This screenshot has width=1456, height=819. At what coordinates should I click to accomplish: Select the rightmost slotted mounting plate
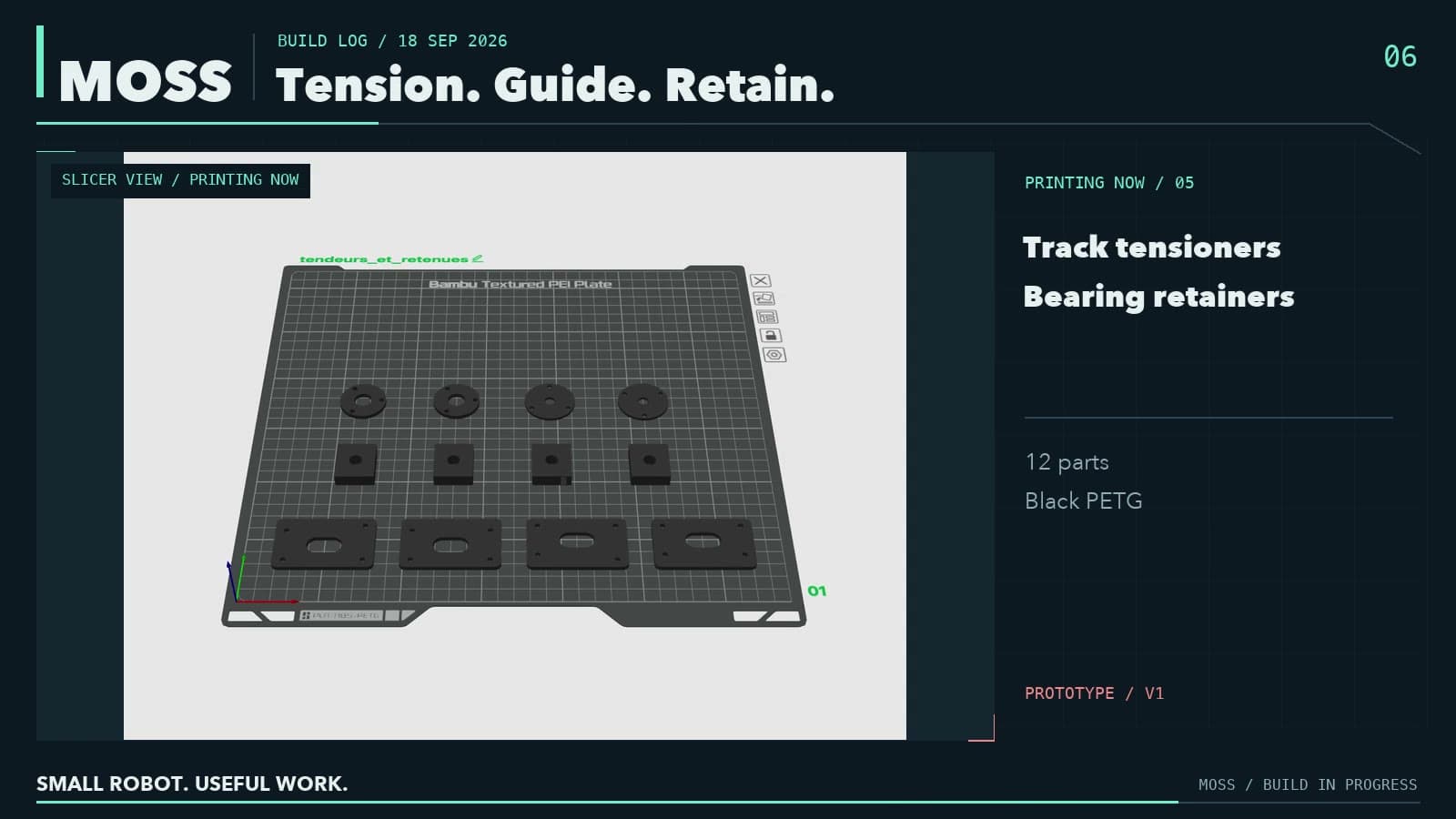pyautogui.click(x=703, y=543)
